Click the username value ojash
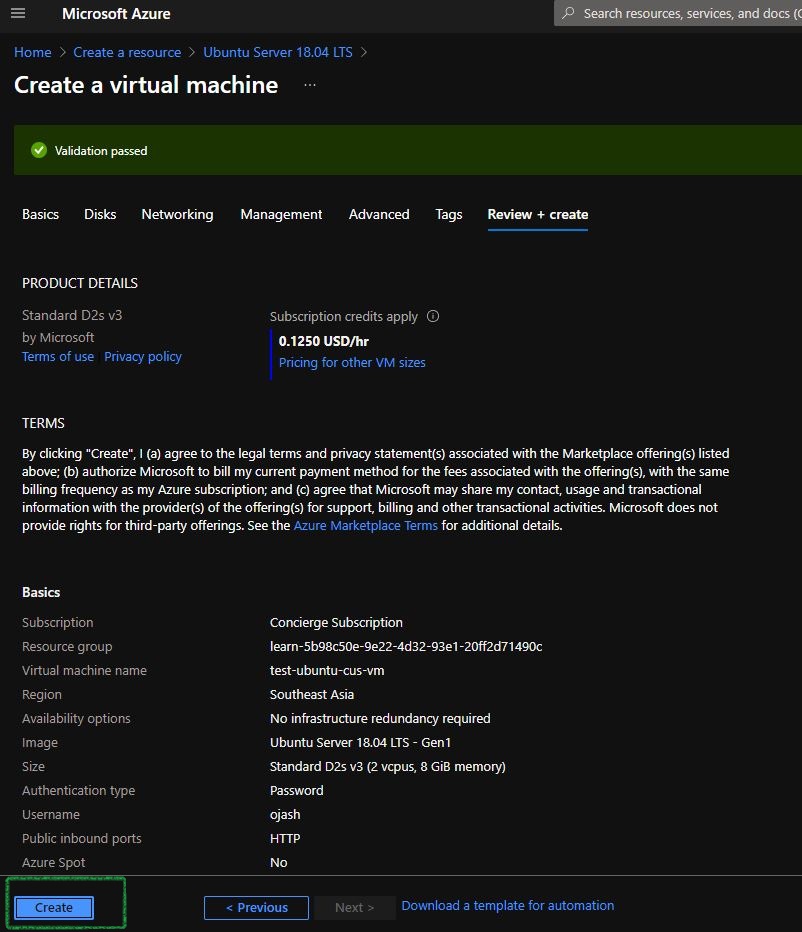 285,814
